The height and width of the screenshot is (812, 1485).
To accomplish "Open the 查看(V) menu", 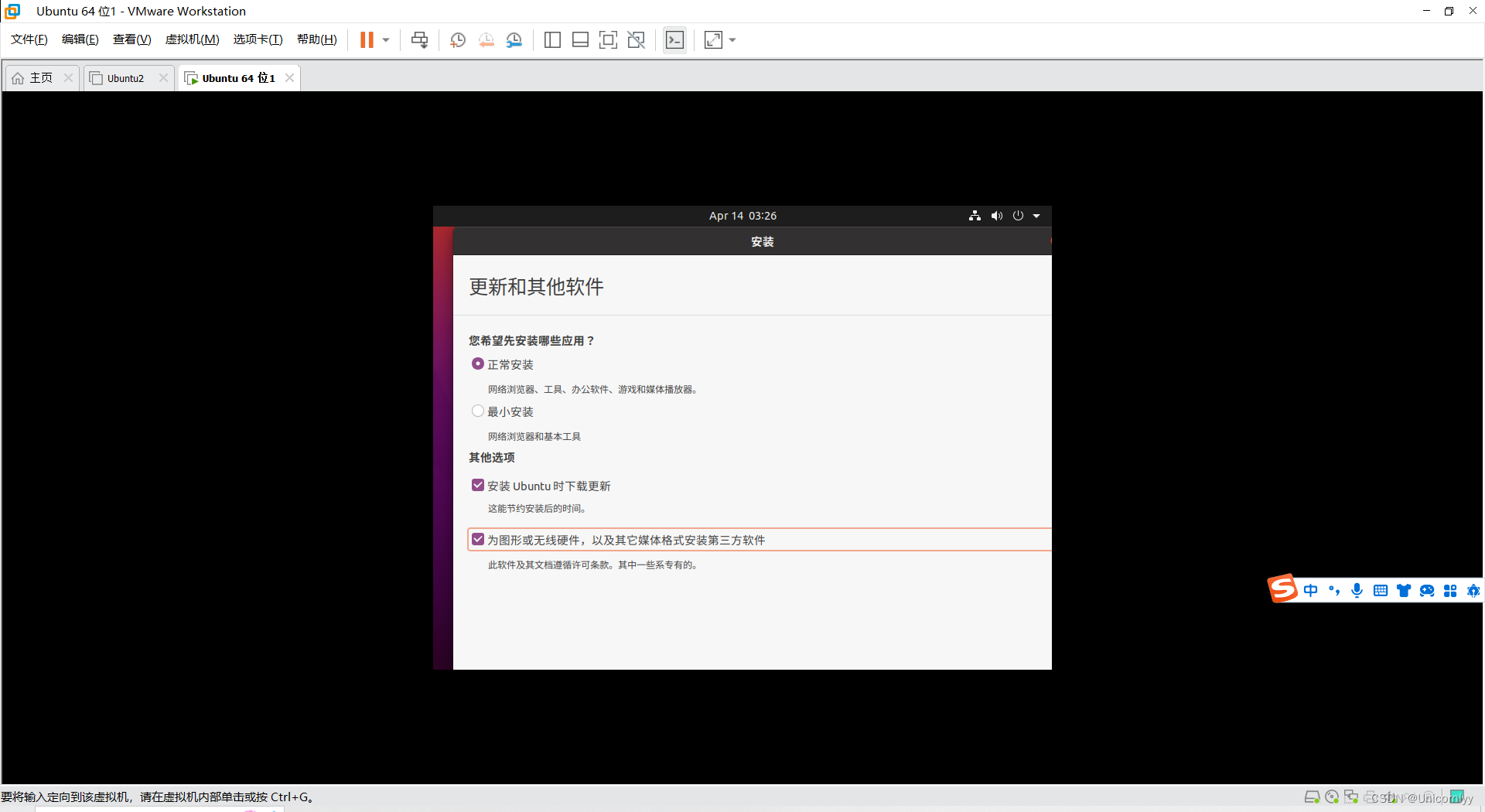I will (132, 39).
